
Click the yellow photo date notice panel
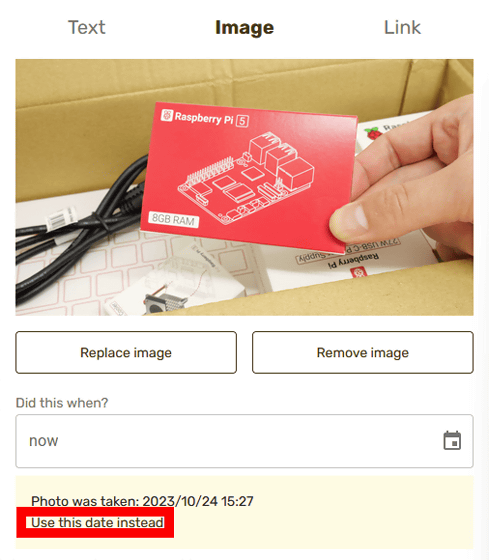(x=244, y=512)
